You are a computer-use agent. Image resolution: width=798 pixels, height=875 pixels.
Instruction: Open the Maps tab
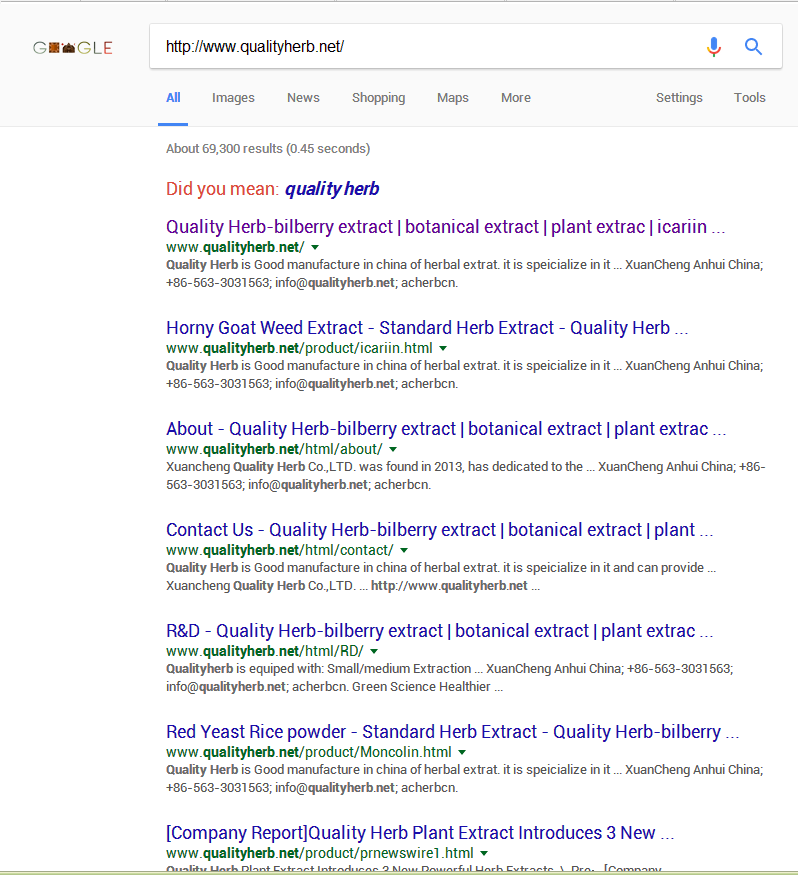coord(453,98)
